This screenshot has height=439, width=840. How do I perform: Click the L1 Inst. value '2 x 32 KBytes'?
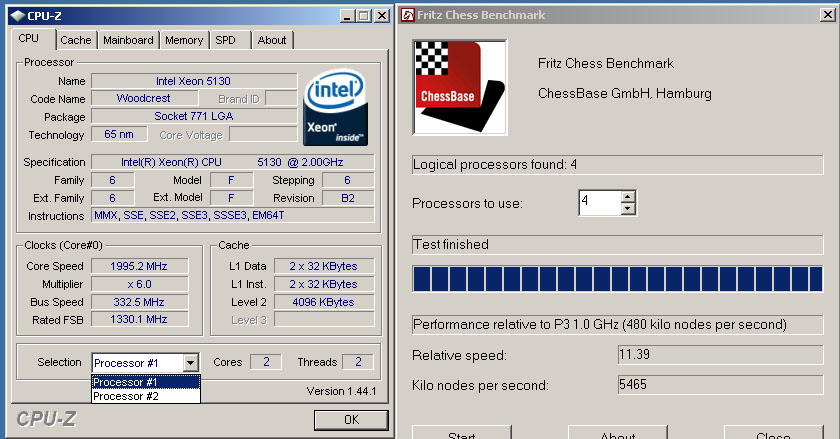coord(324,284)
